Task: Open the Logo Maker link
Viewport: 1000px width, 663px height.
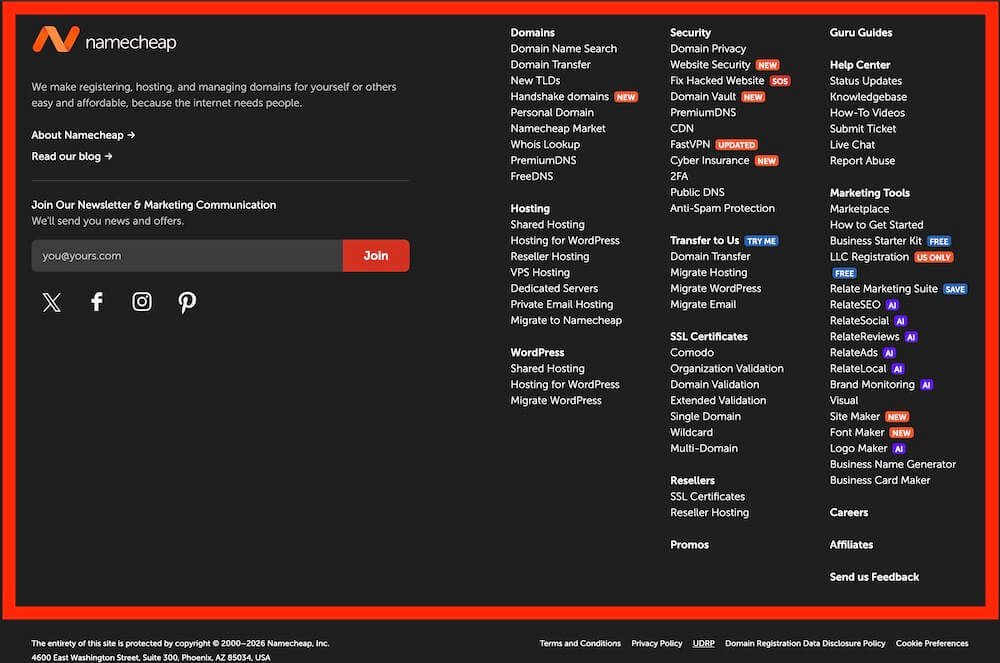Action: [x=858, y=449]
